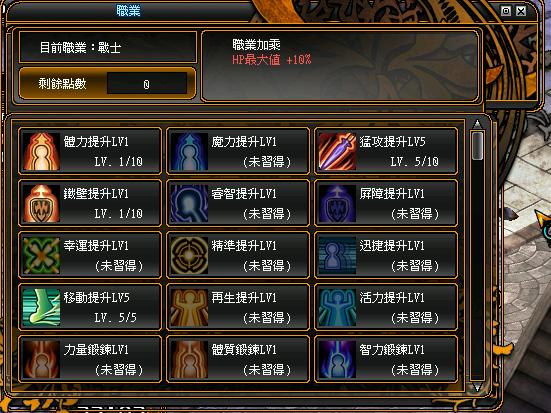Select the 體力提升LV1 skill icon
This screenshot has height=413, width=551.
[41, 151]
